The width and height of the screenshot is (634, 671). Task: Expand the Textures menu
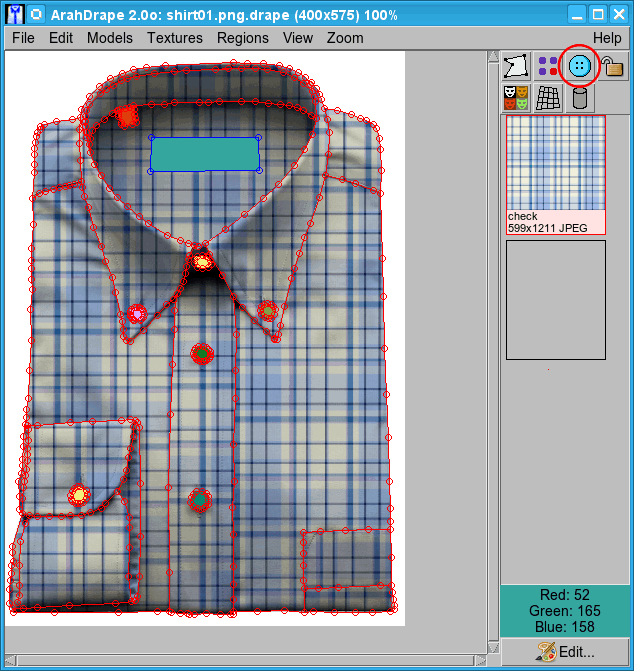click(175, 38)
